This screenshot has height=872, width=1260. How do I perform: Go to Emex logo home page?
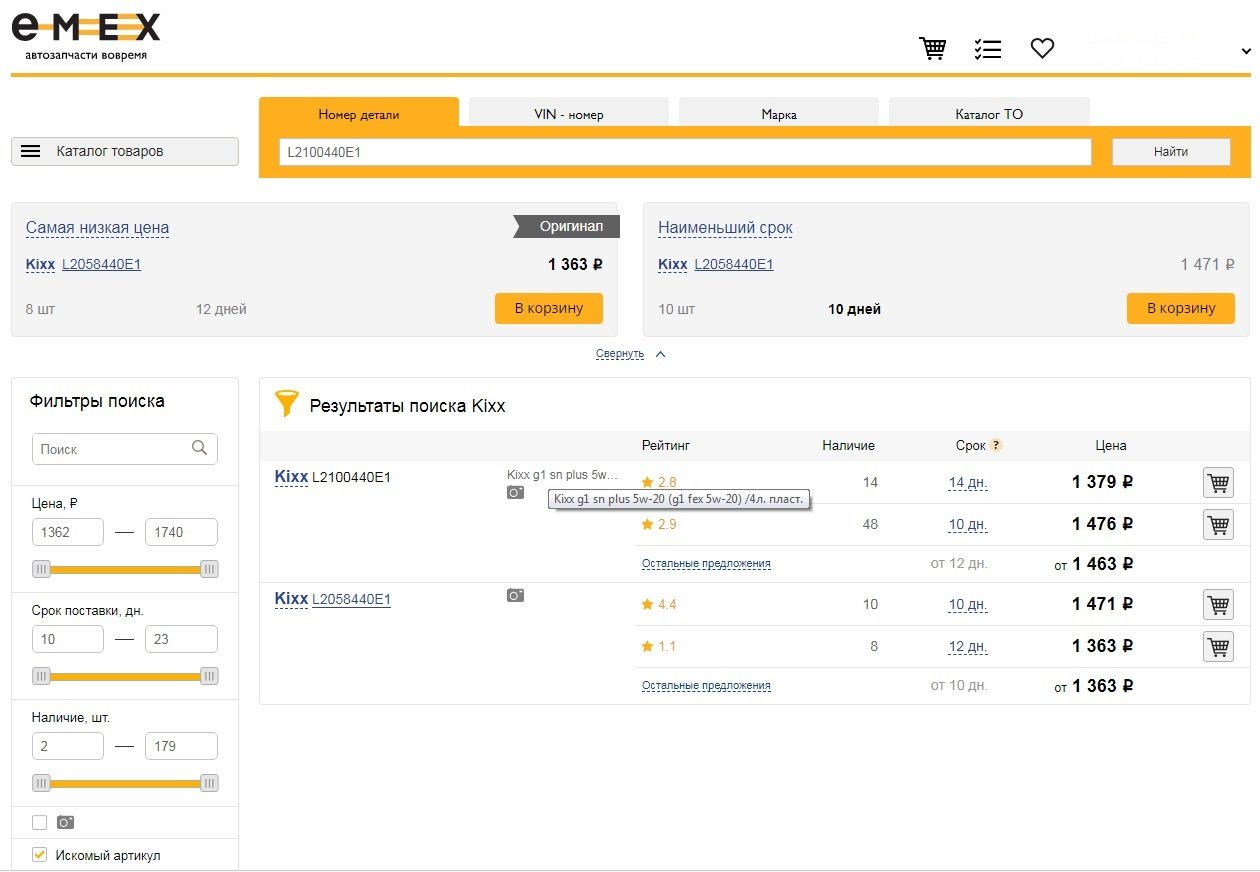(x=85, y=35)
